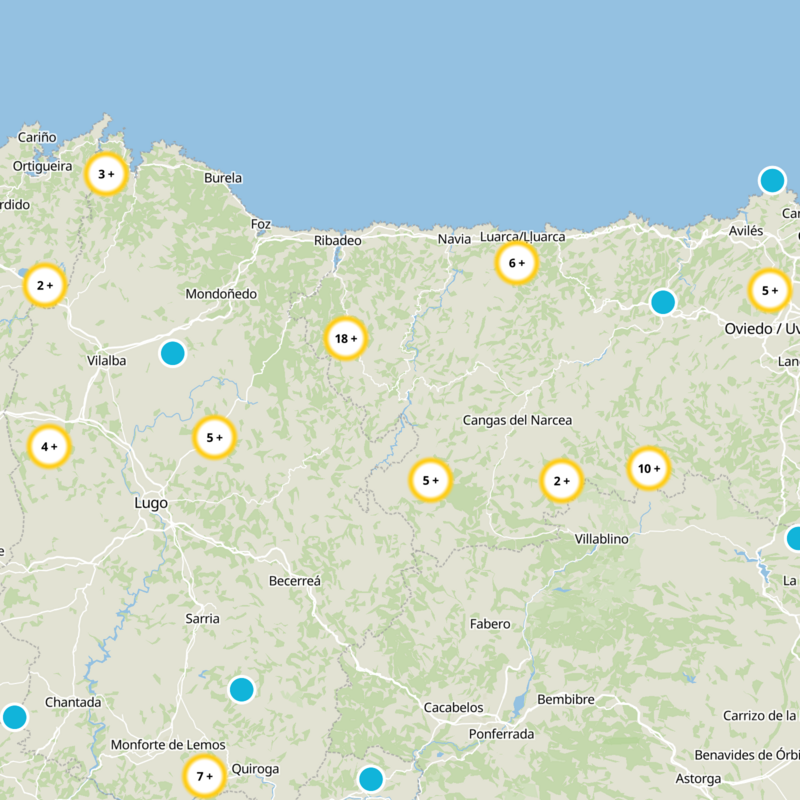
Task: Open the 18 + cluster south of Ribadeo
Action: 346,338
